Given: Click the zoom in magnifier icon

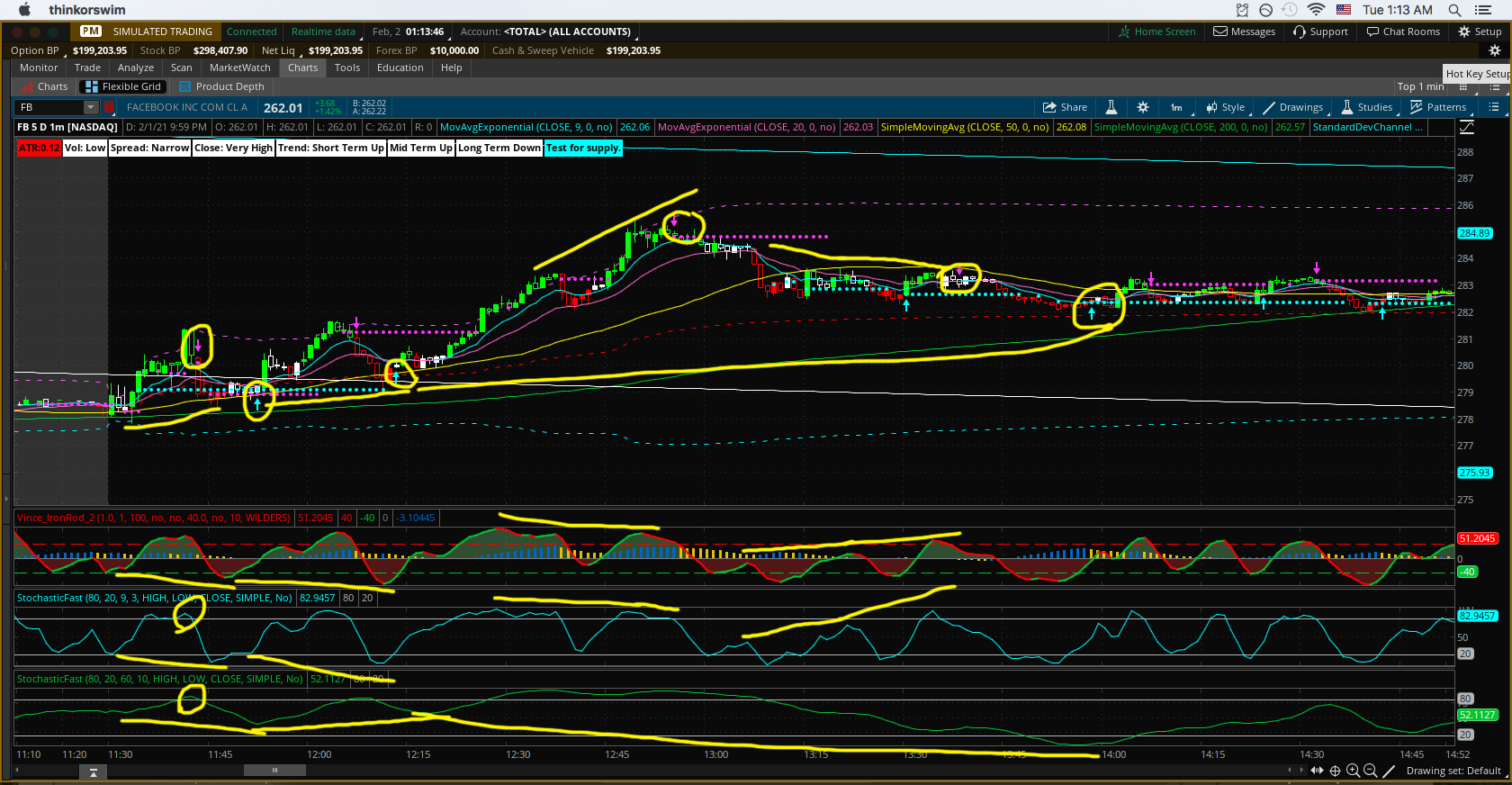Looking at the screenshot, I should [x=1353, y=771].
